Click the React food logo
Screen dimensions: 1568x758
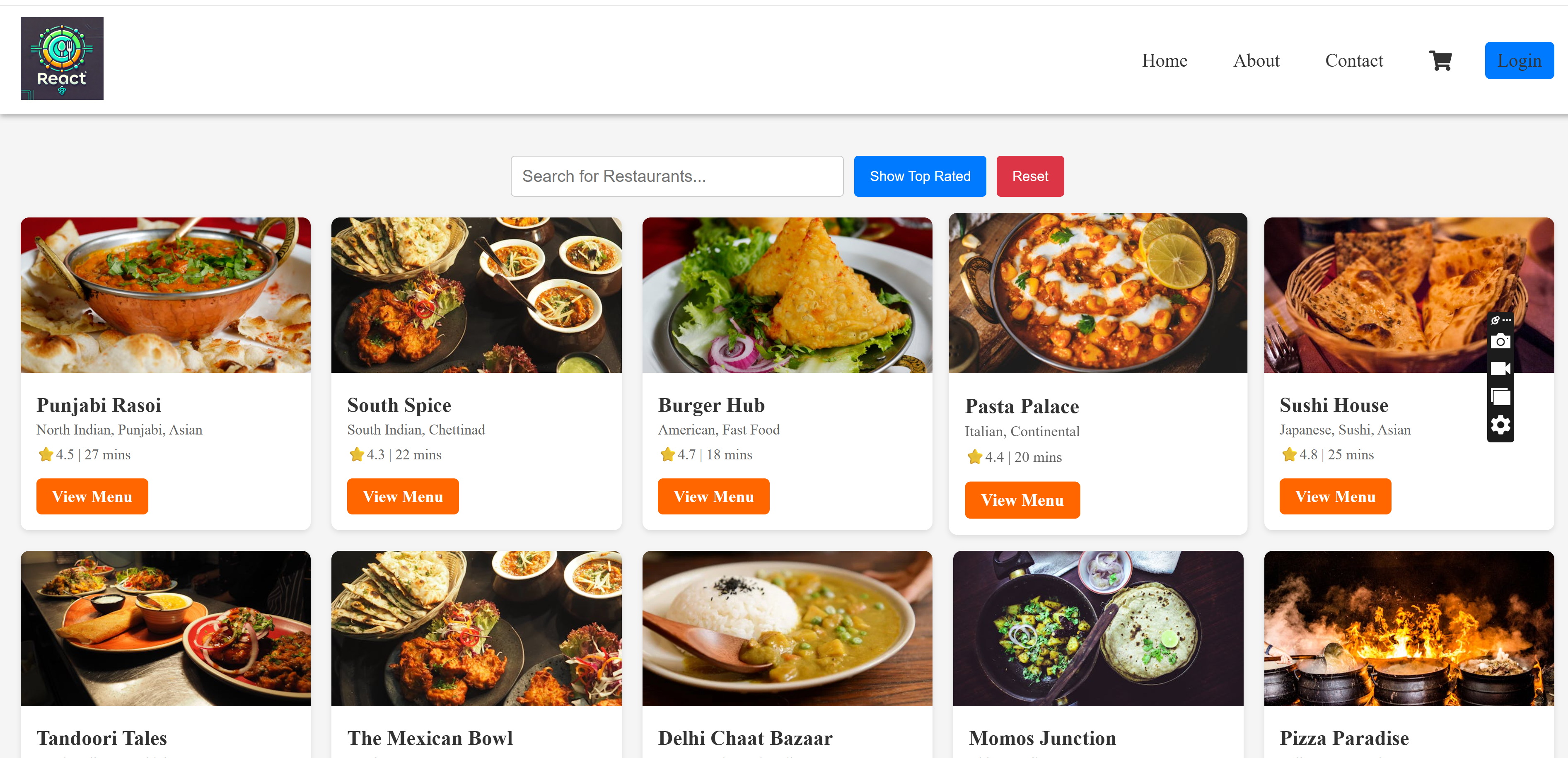coord(62,58)
